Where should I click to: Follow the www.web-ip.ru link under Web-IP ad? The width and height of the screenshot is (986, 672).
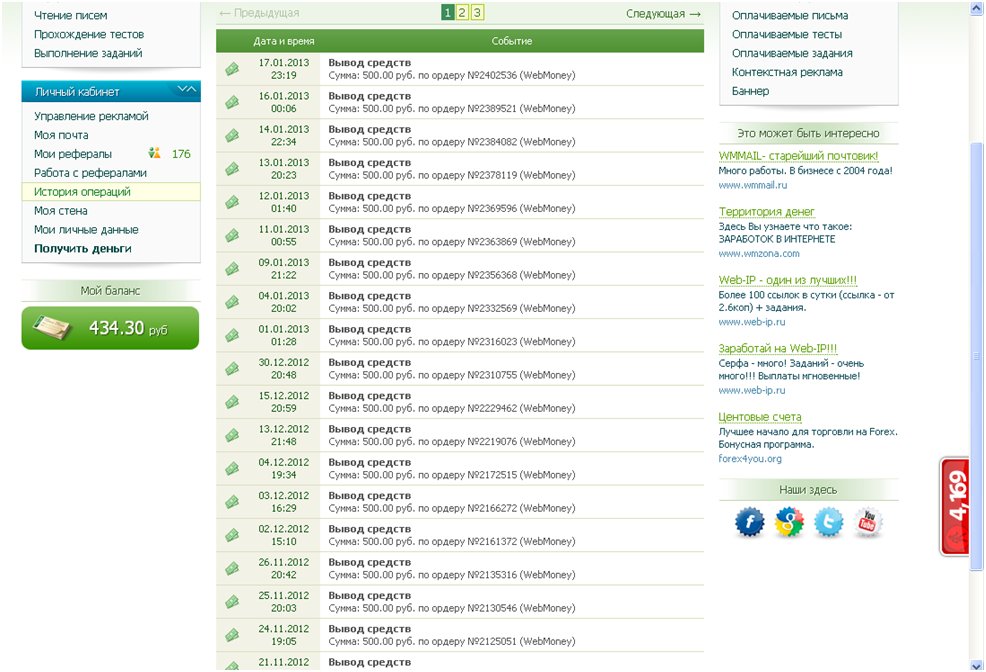(x=751, y=322)
